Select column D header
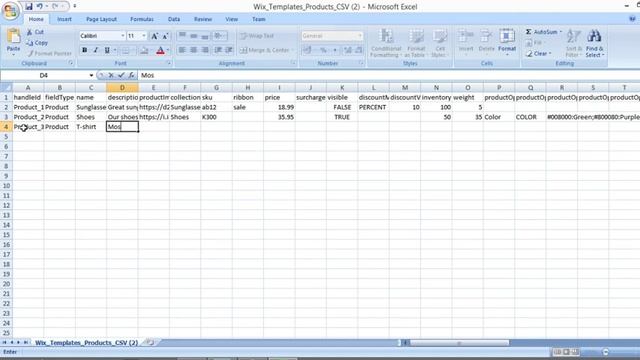 [x=122, y=87]
